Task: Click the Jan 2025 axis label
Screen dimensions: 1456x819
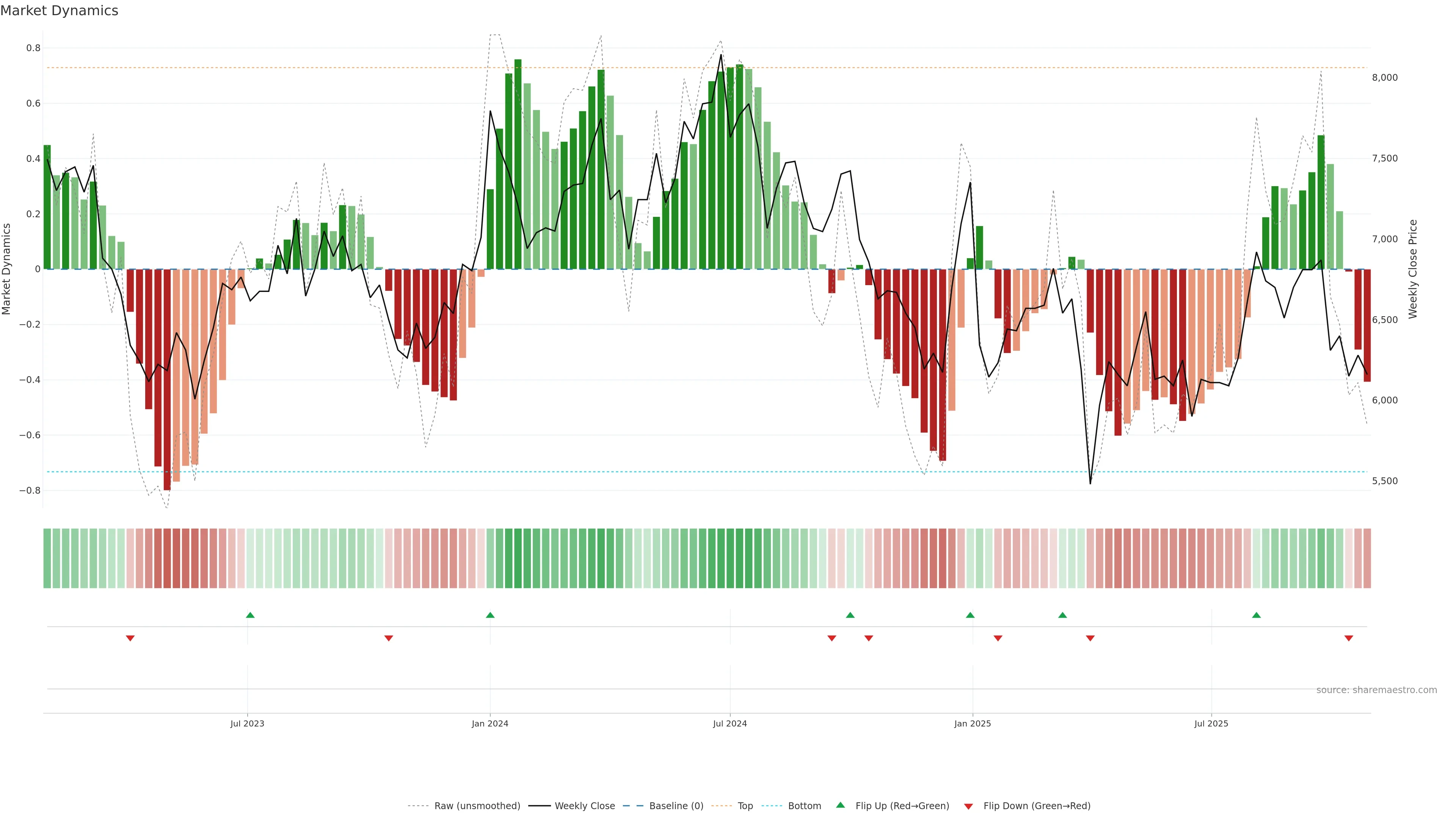Action: (972, 723)
